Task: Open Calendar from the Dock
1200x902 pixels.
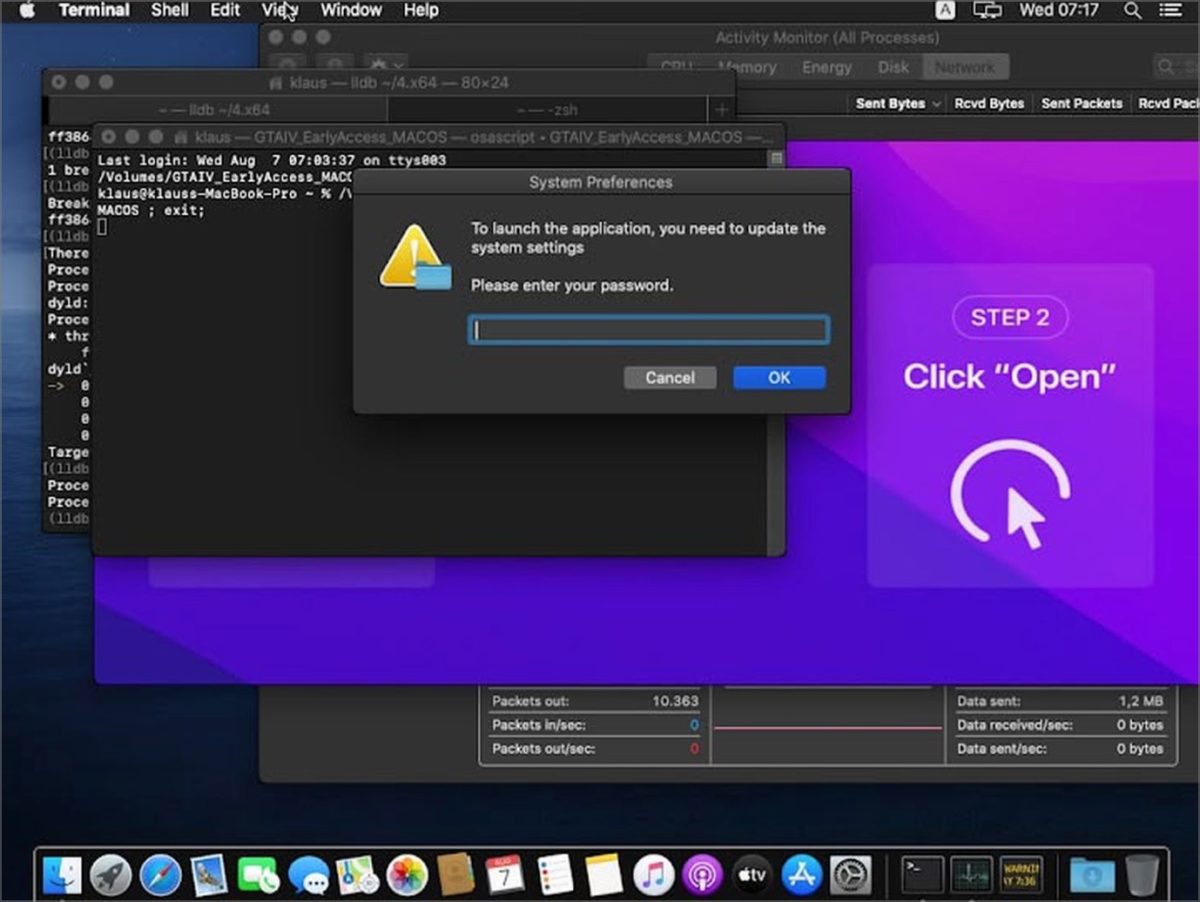Action: pos(505,875)
